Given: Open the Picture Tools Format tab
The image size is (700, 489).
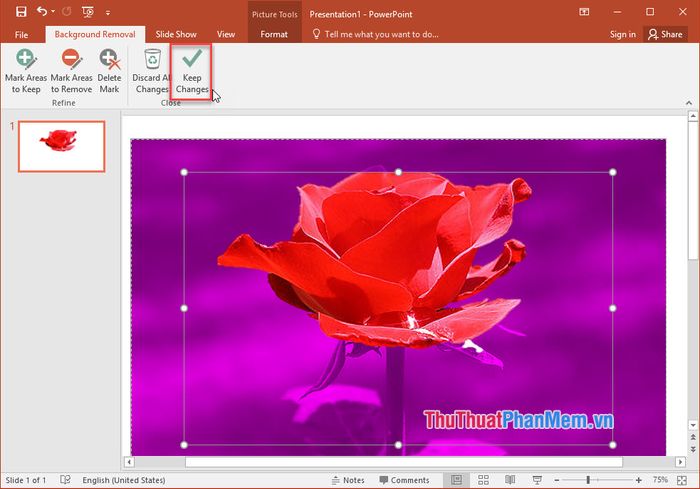Looking at the screenshot, I should (274, 34).
